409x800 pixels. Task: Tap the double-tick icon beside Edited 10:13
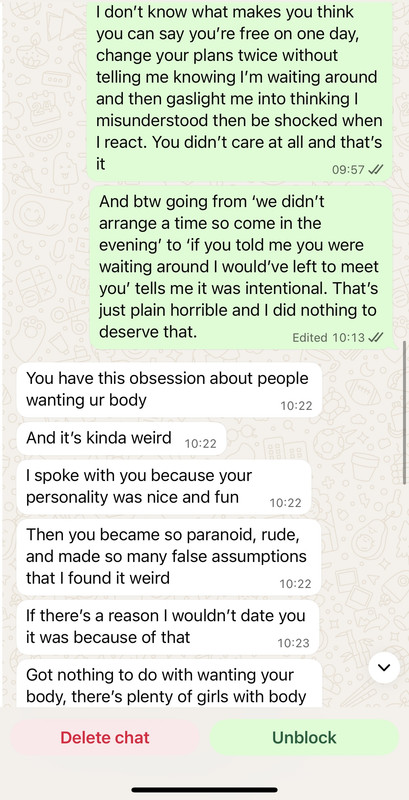click(x=375, y=337)
